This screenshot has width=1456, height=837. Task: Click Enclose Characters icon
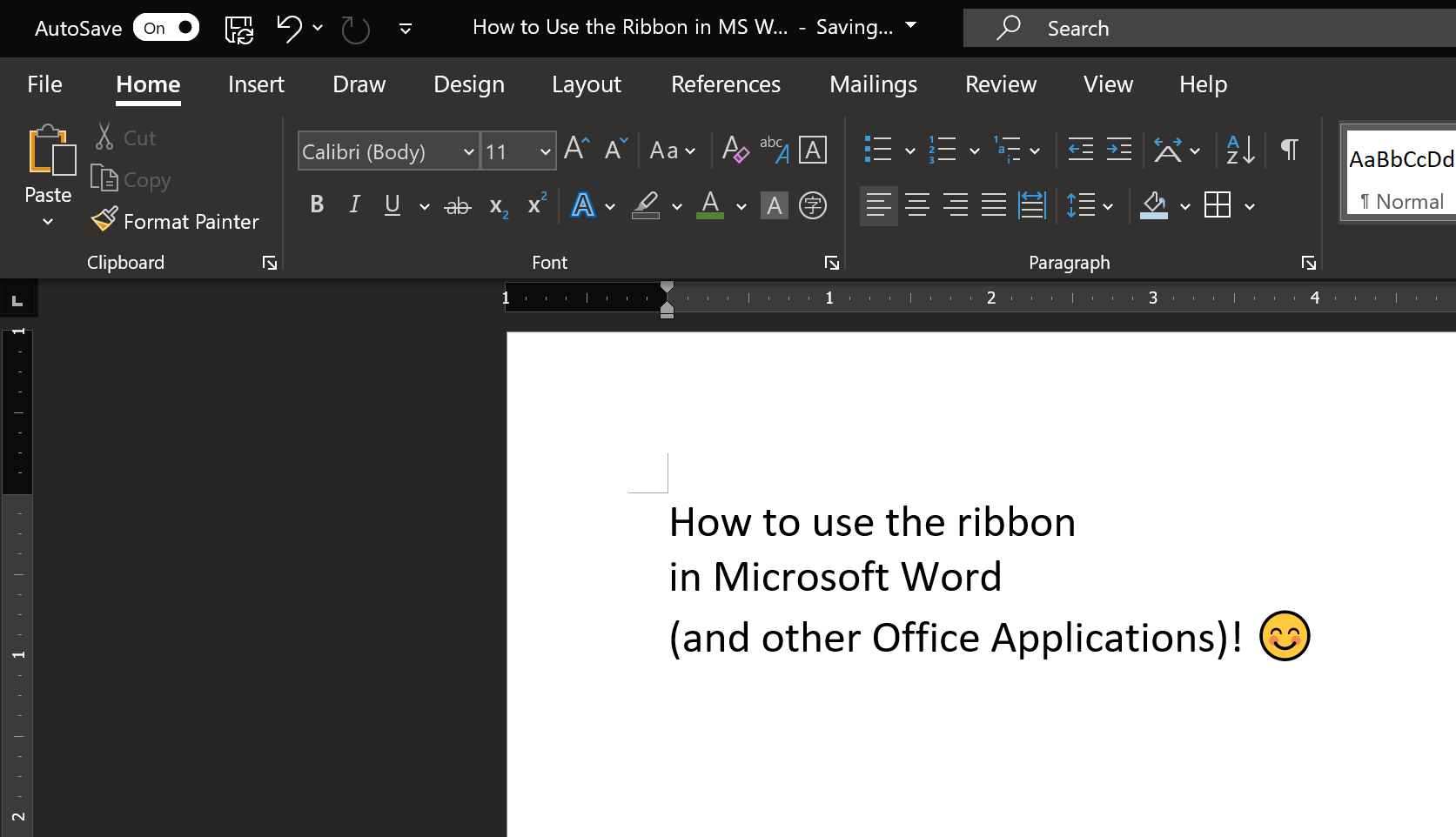click(813, 205)
